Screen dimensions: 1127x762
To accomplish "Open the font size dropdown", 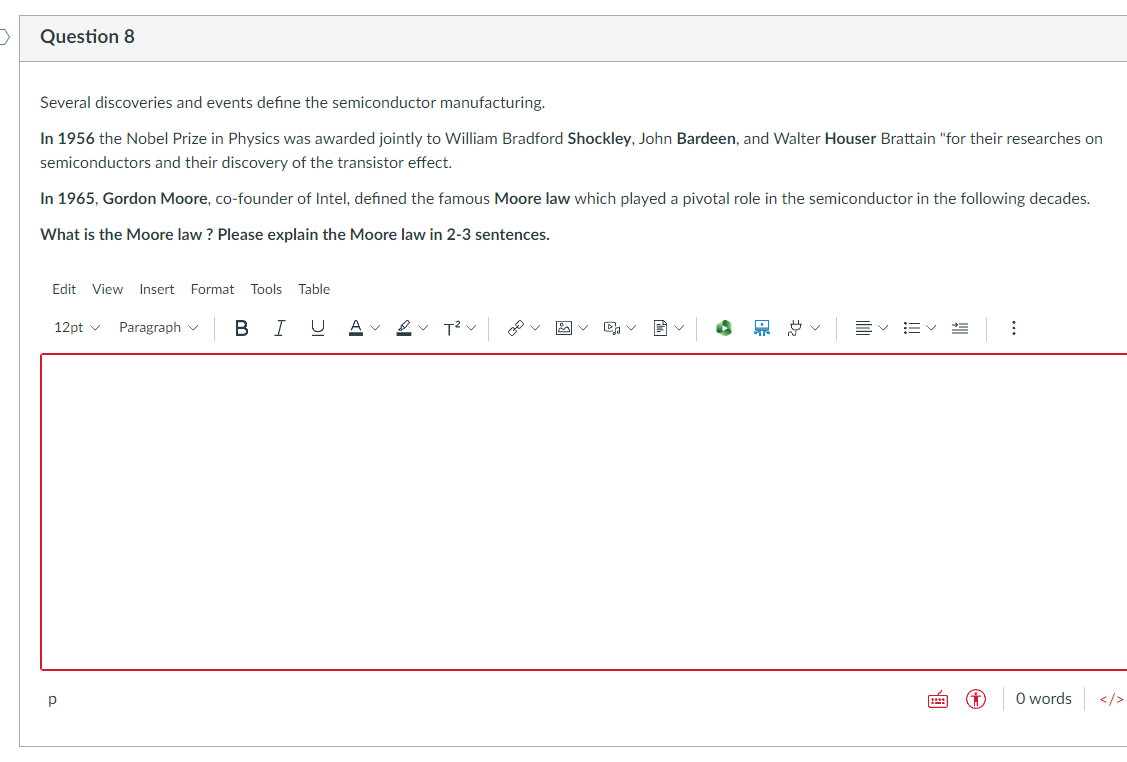I will (76, 327).
